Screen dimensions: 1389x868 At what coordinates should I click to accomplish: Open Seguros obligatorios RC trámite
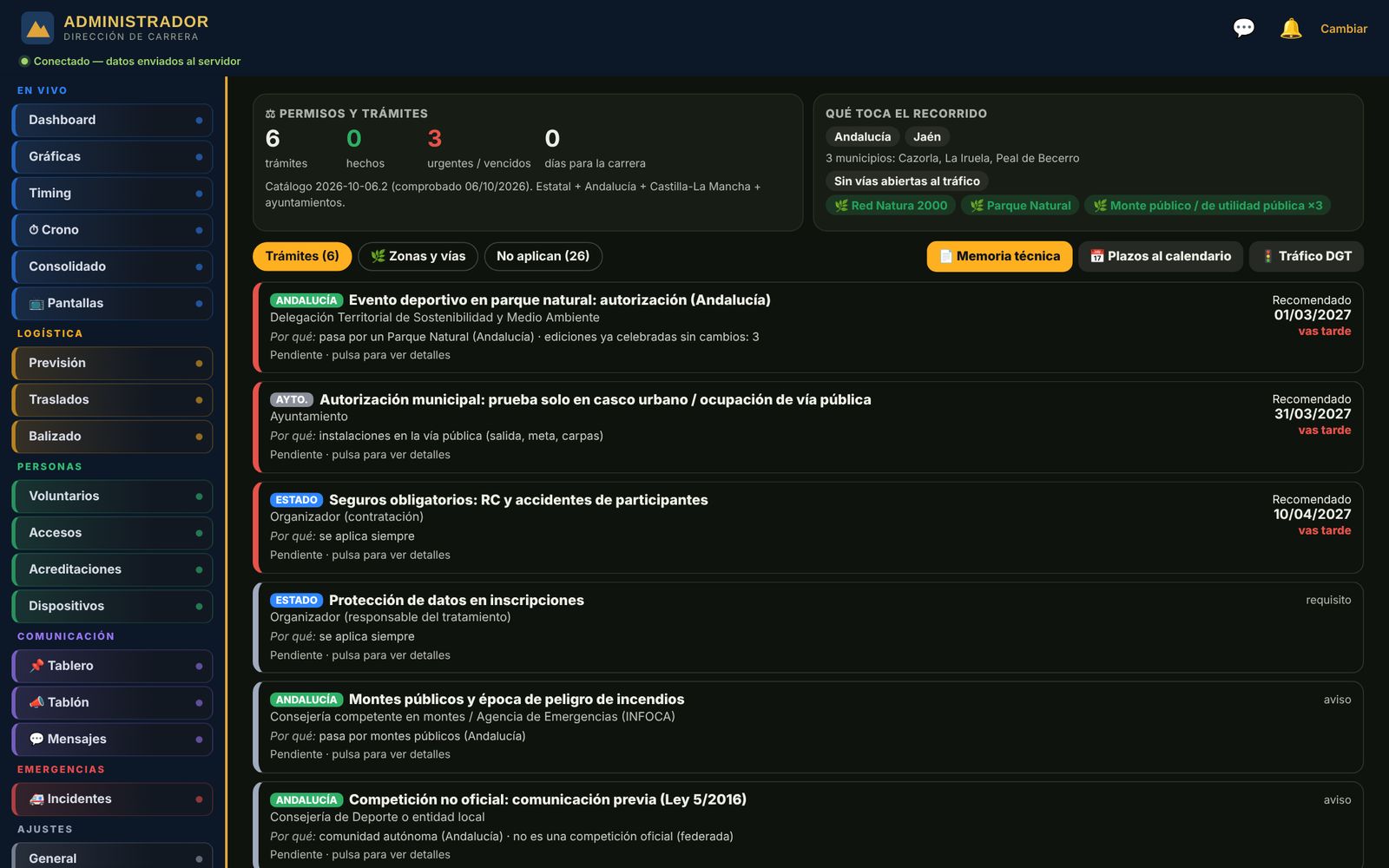coord(808,528)
